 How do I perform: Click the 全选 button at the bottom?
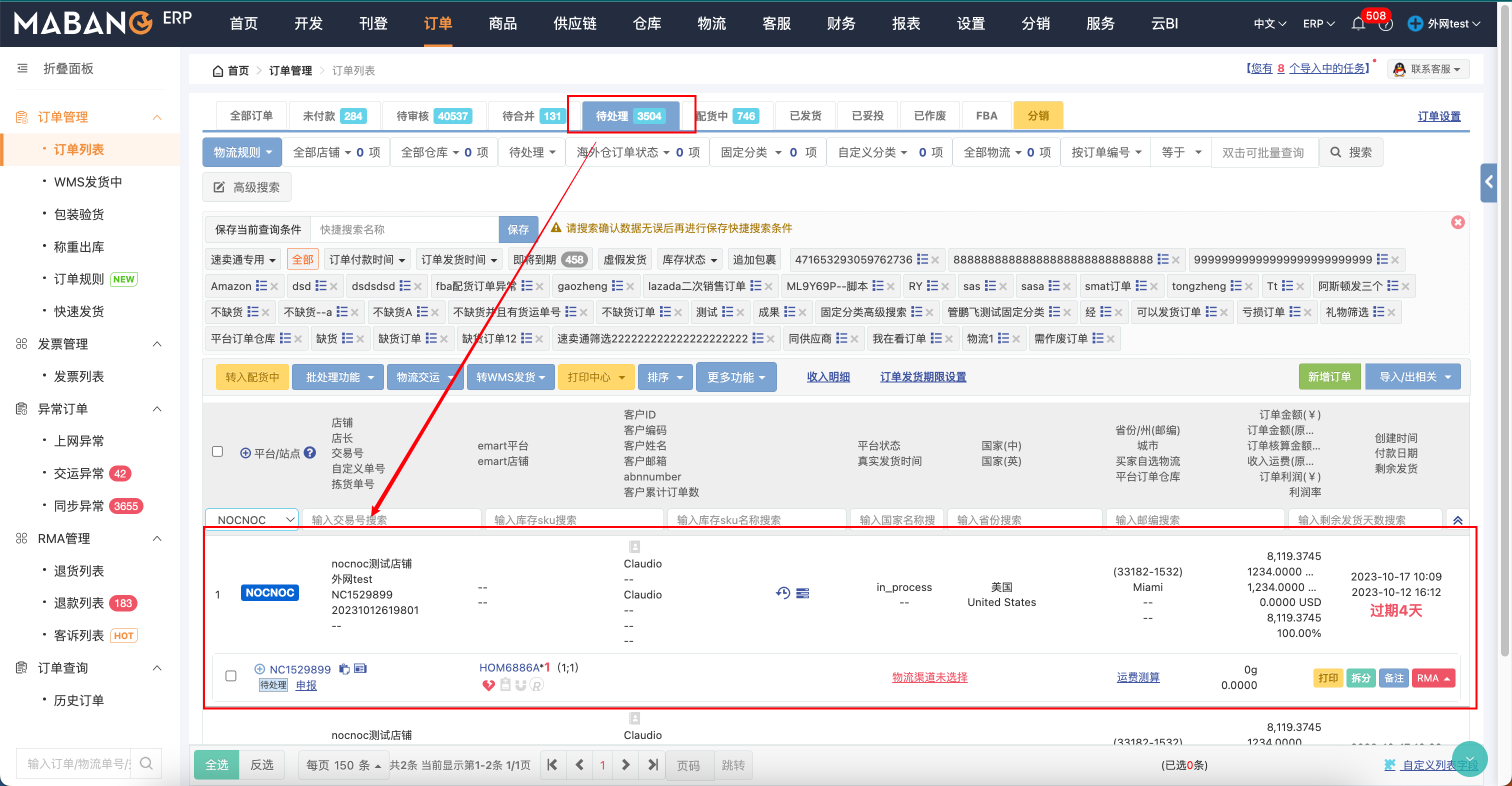coord(216,765)
